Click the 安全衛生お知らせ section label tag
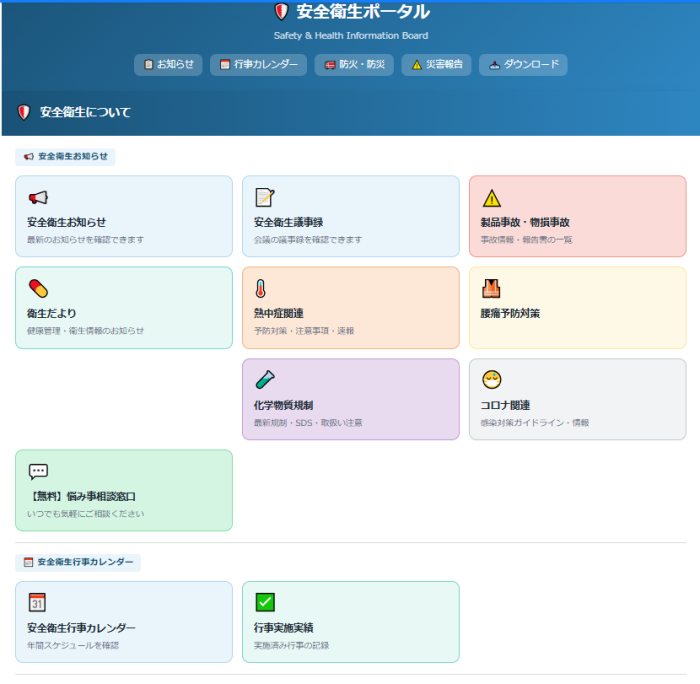The image size is (700, 684). [65, 157]
